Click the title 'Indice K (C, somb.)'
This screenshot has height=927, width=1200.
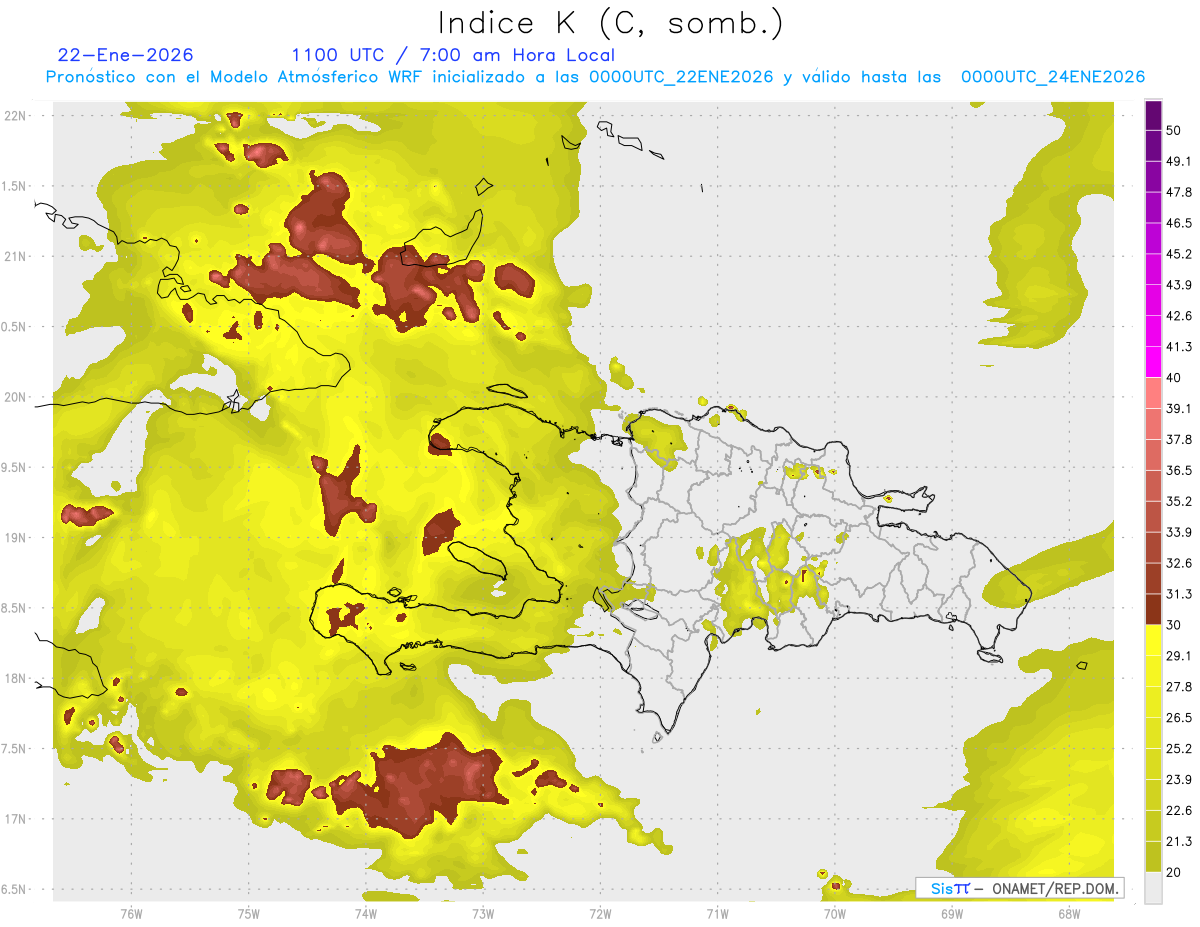click(x=611, y=23)
